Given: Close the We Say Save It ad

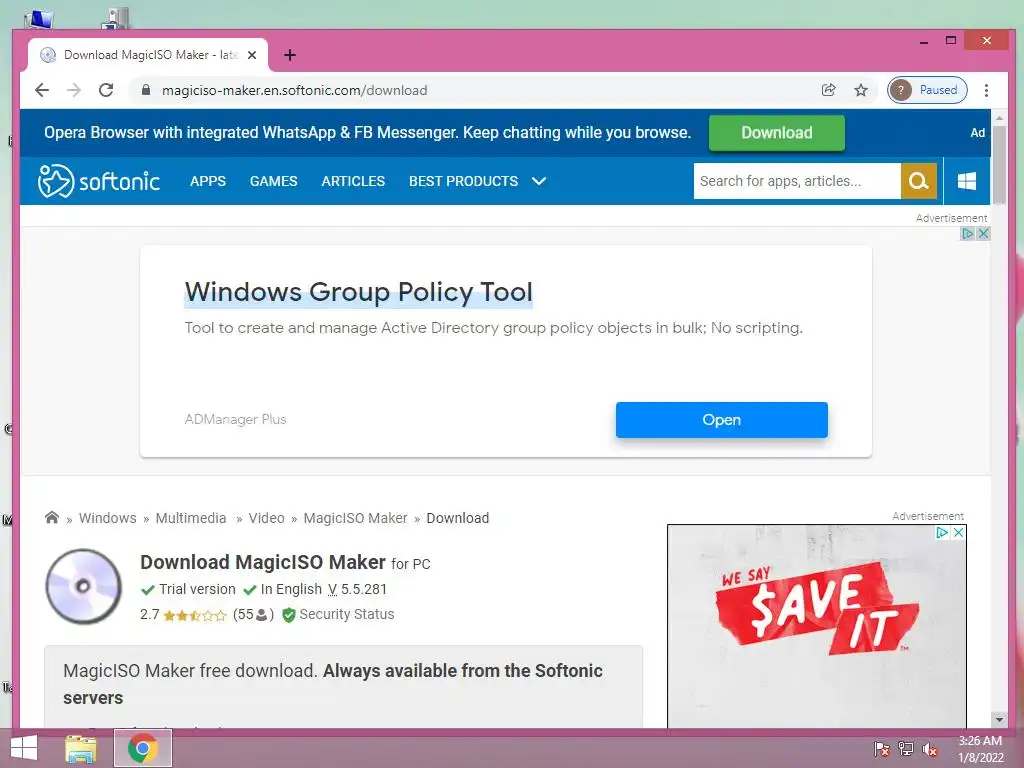Looking at the screenshot, I should point(958,532).
